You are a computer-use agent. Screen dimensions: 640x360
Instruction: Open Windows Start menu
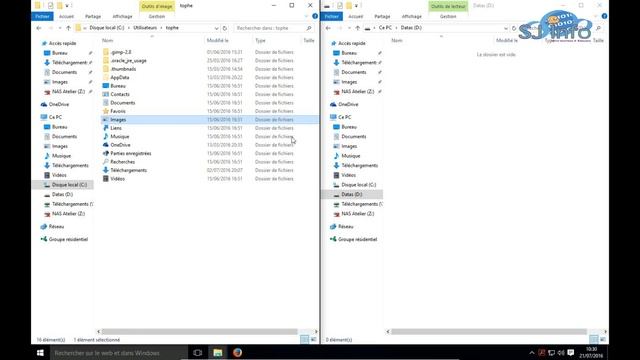(x=40, y=353)
